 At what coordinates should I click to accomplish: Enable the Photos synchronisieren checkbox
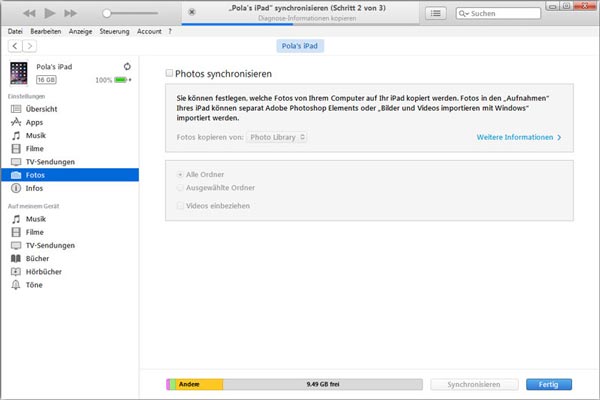coord(169,73)
